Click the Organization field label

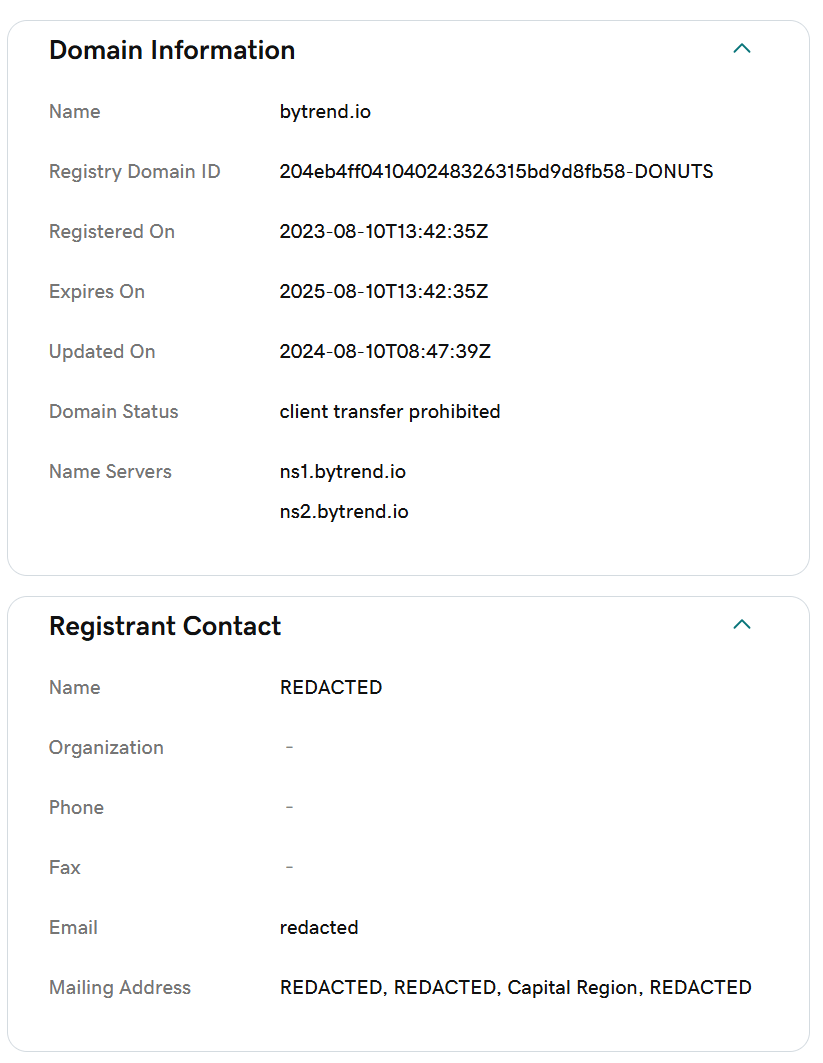(x=106, y=748)
